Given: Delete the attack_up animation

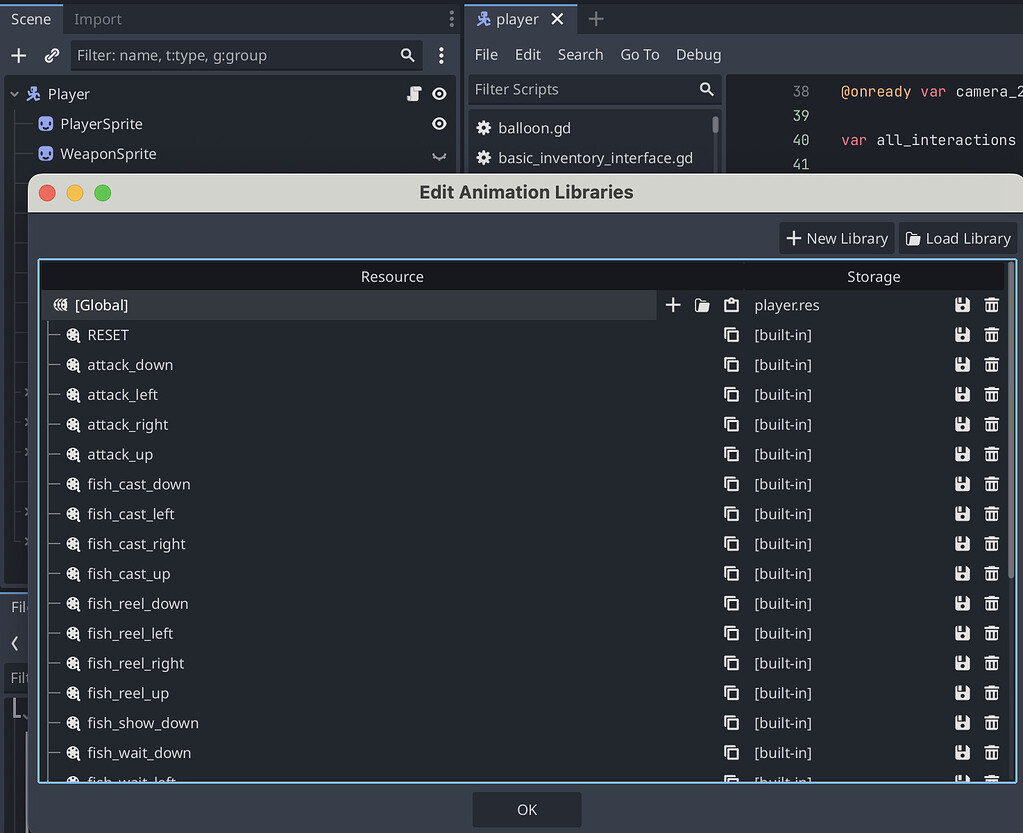Looking at the screenshot, I should point(991,454).
